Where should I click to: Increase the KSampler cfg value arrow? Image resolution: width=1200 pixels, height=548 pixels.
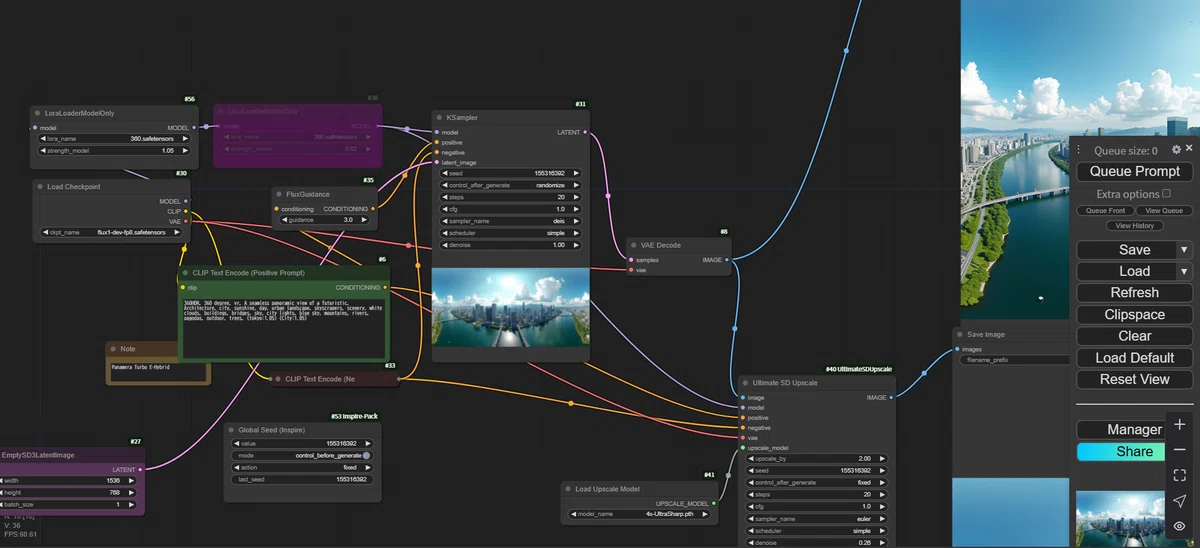(576, 209)
